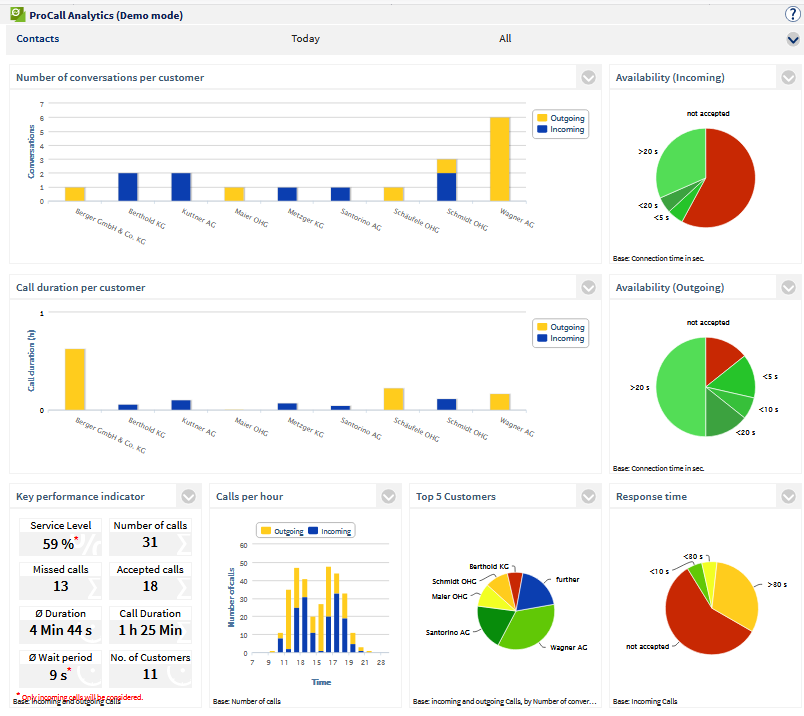Toggle Incoming legend swatch in call duration chart
The height and width of the screenshot is (716, 804).
click(x=542, y=339)
